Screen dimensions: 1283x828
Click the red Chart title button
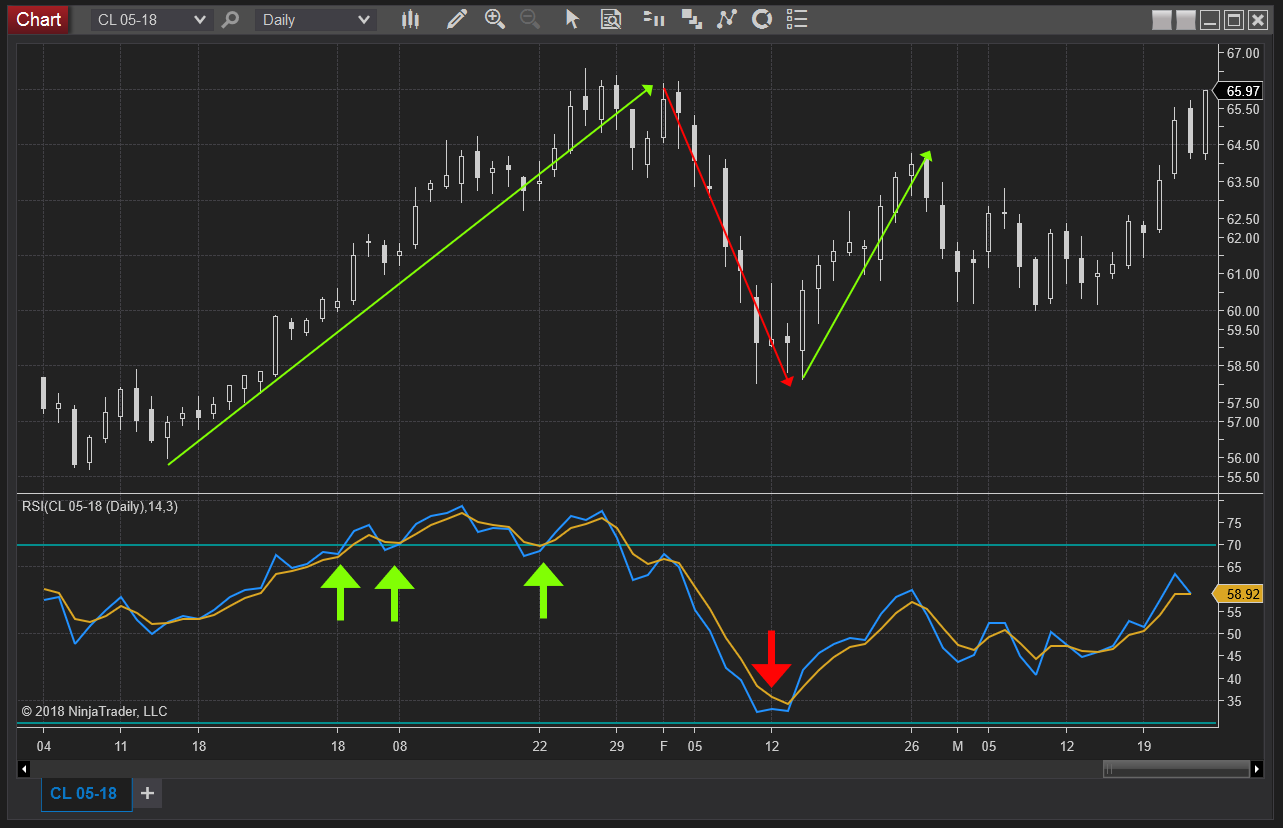click(x=39, y=19)
